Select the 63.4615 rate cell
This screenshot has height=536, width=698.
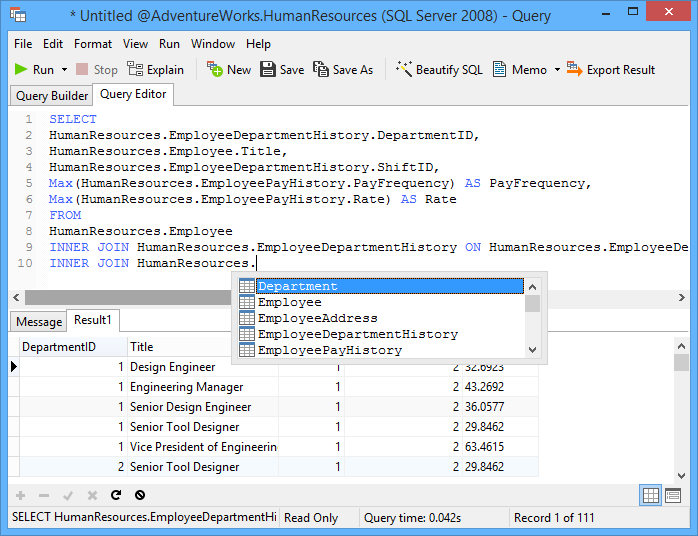coord(500,447)
